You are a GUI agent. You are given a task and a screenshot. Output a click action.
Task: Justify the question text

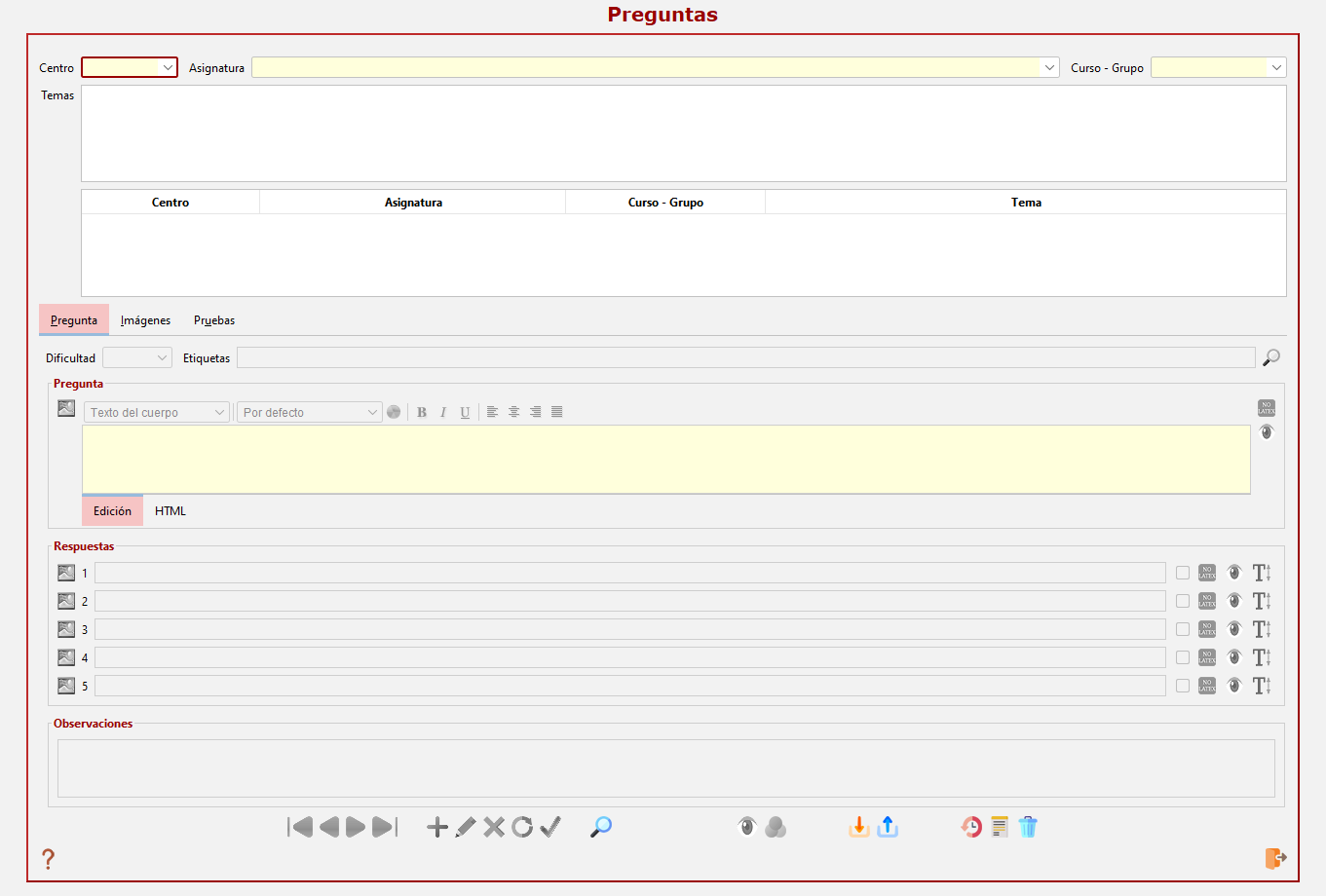556,412
